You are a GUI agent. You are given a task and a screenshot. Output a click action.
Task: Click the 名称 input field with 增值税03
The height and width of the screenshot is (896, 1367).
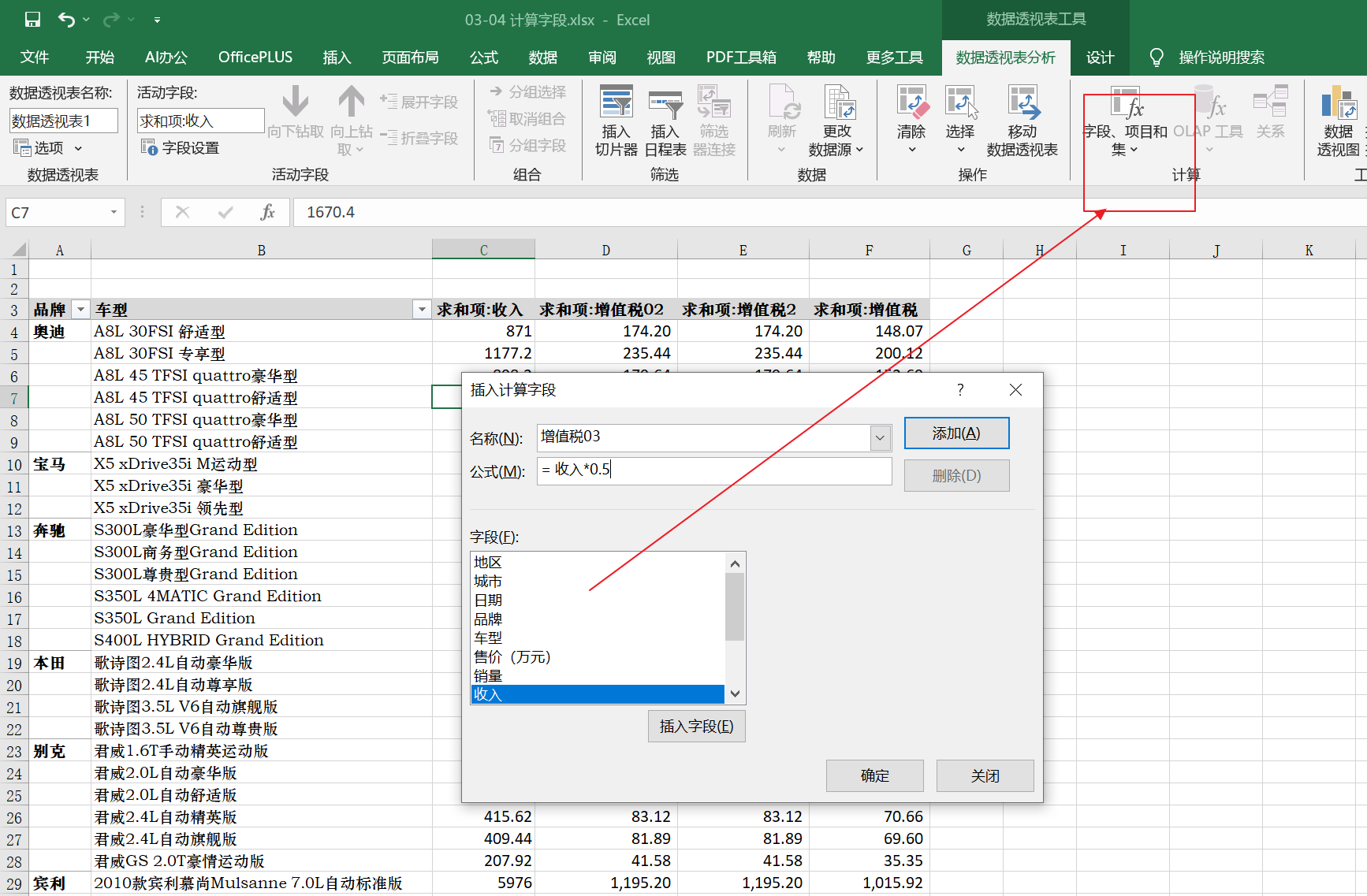(x=703, y=438)
